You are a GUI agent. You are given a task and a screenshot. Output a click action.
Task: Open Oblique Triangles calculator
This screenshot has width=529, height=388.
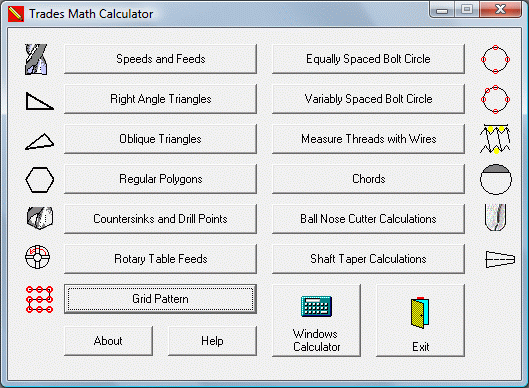(x=161, y=139)
